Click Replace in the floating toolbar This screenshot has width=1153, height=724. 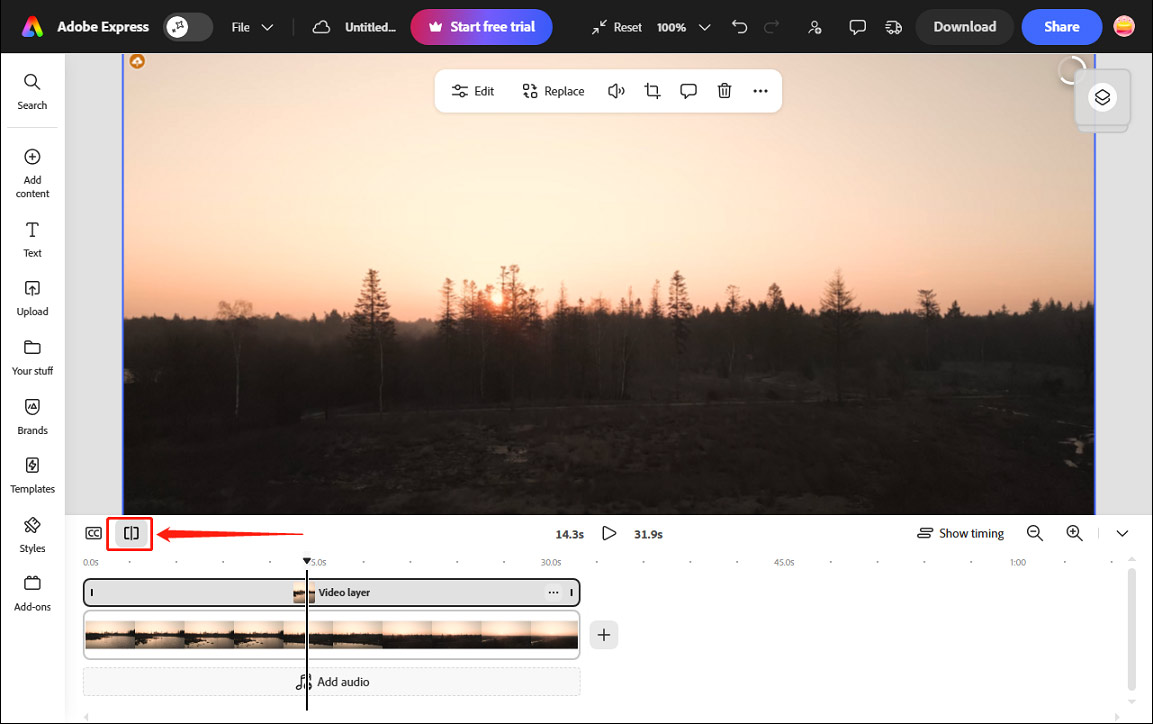pos(553,91)
